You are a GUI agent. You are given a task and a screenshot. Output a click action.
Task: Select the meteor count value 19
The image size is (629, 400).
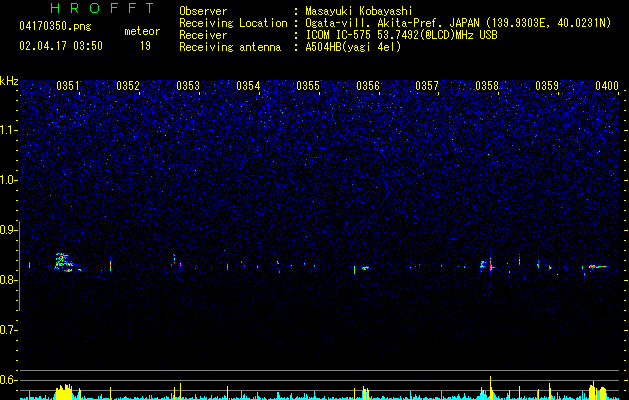click(145, 46)
